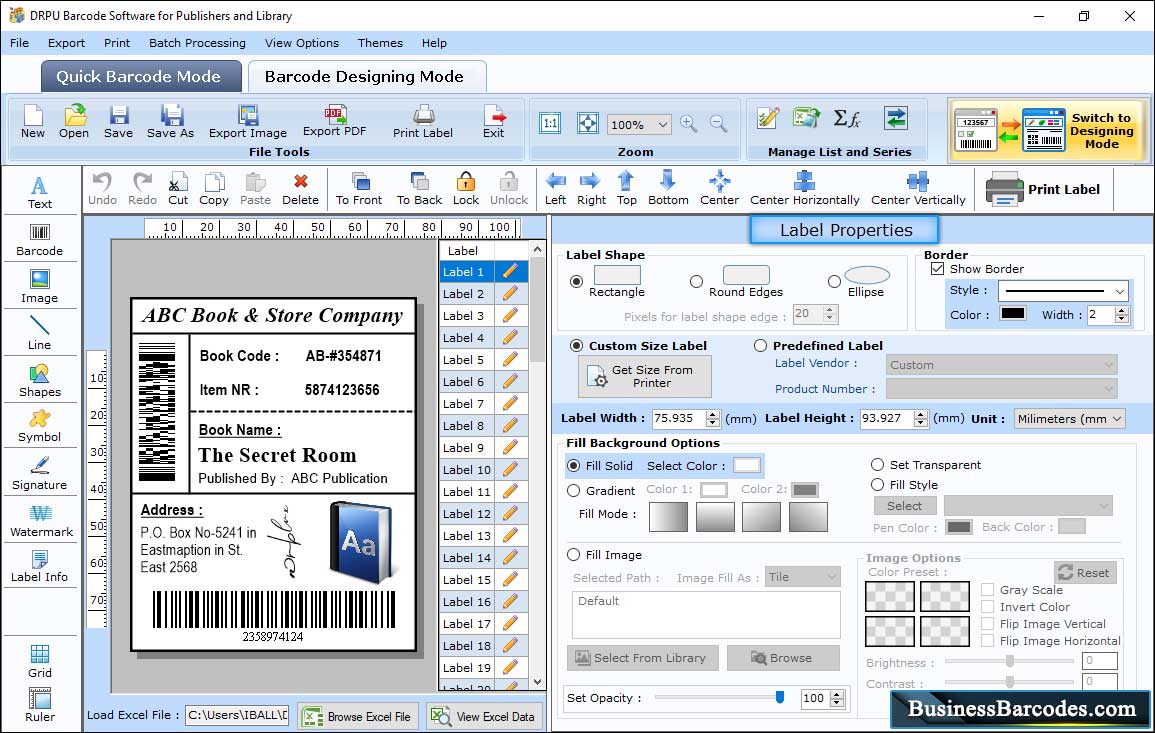The image size is (1155, 733).
Task: Click Switch to Designing Mode button
Action: (1047, 130)
